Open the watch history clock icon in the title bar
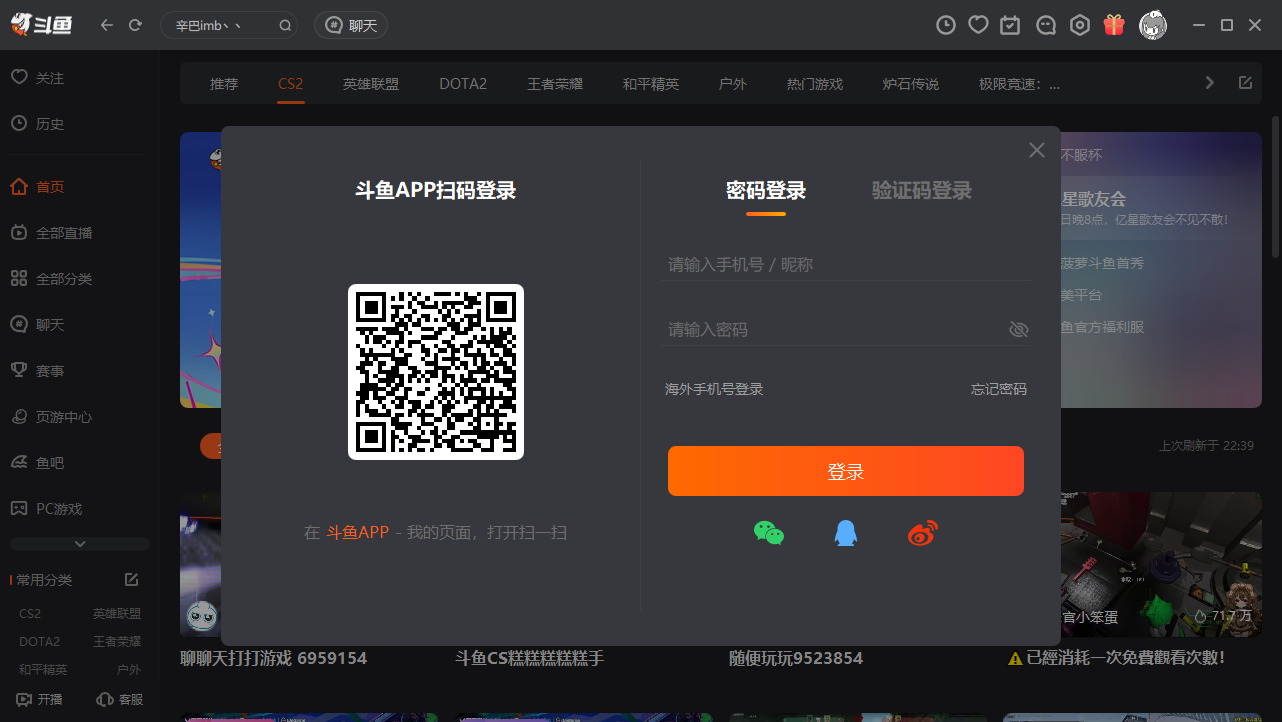Screen dimensions: 1282x722 point(945,25)
